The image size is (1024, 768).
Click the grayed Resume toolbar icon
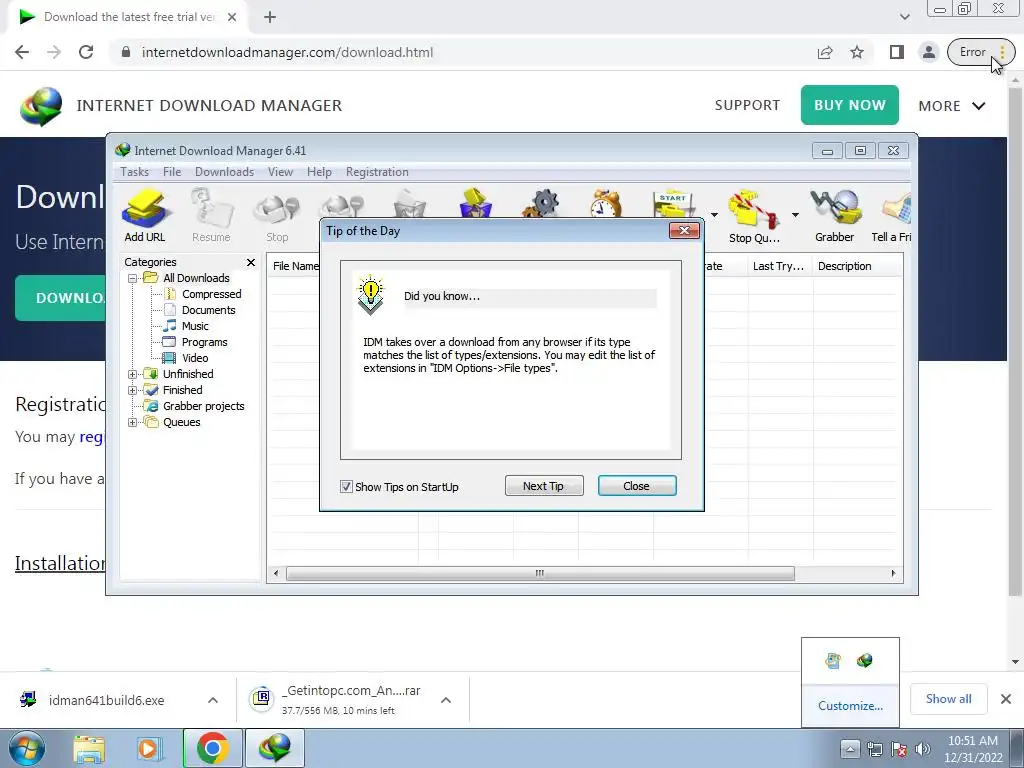click(211, 215)
